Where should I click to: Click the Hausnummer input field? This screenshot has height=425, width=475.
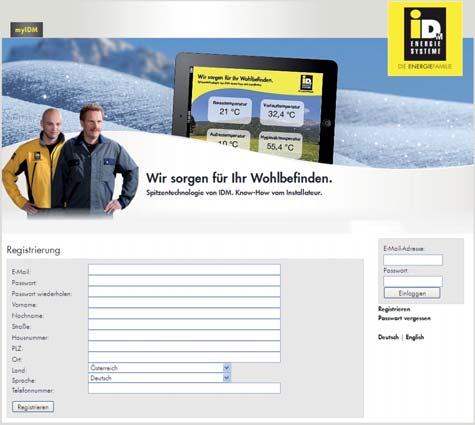click(184, 335)
